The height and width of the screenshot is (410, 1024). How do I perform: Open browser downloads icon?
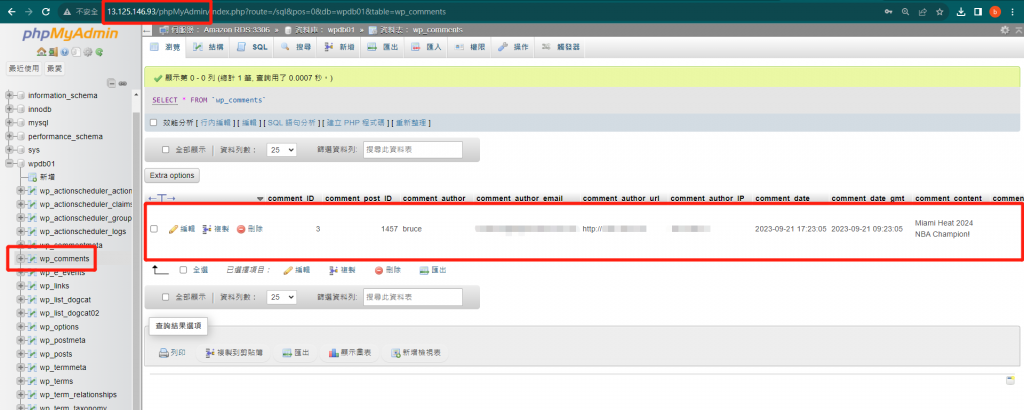pyautogui.click(x=961, y=12)
